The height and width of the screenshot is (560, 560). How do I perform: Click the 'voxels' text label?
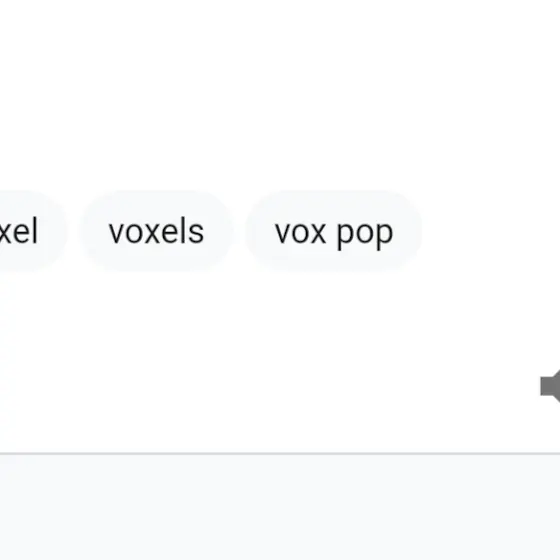(156, 232)
